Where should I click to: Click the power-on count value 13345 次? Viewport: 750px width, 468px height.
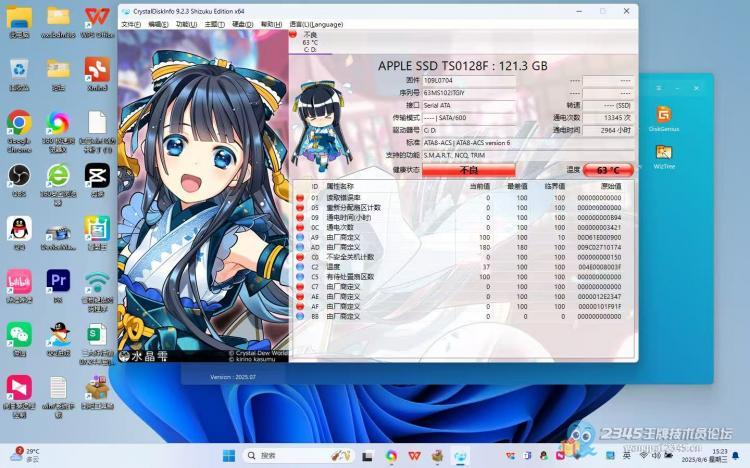pyautogui.click(x=608, y=118)
